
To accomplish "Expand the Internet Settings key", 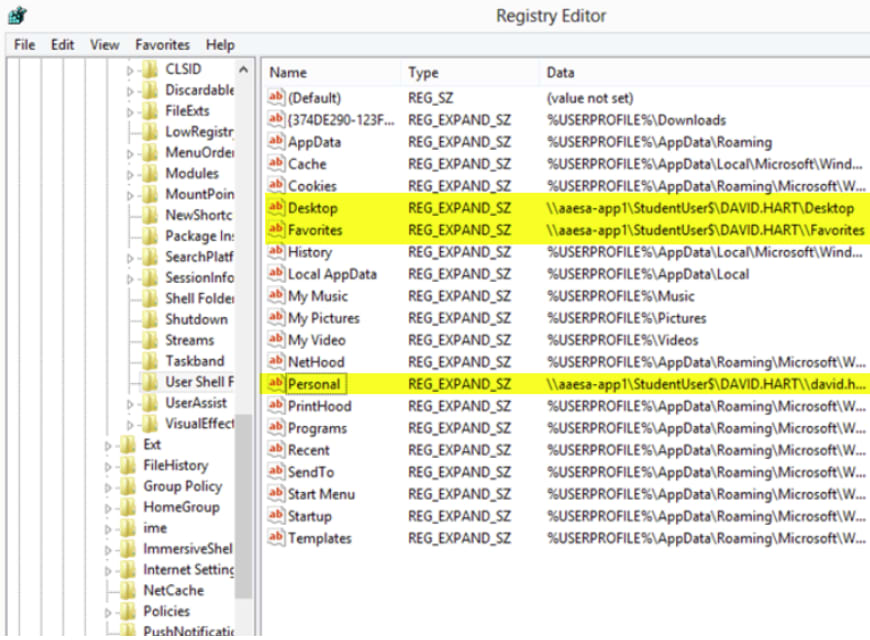I will coord(108,571).
